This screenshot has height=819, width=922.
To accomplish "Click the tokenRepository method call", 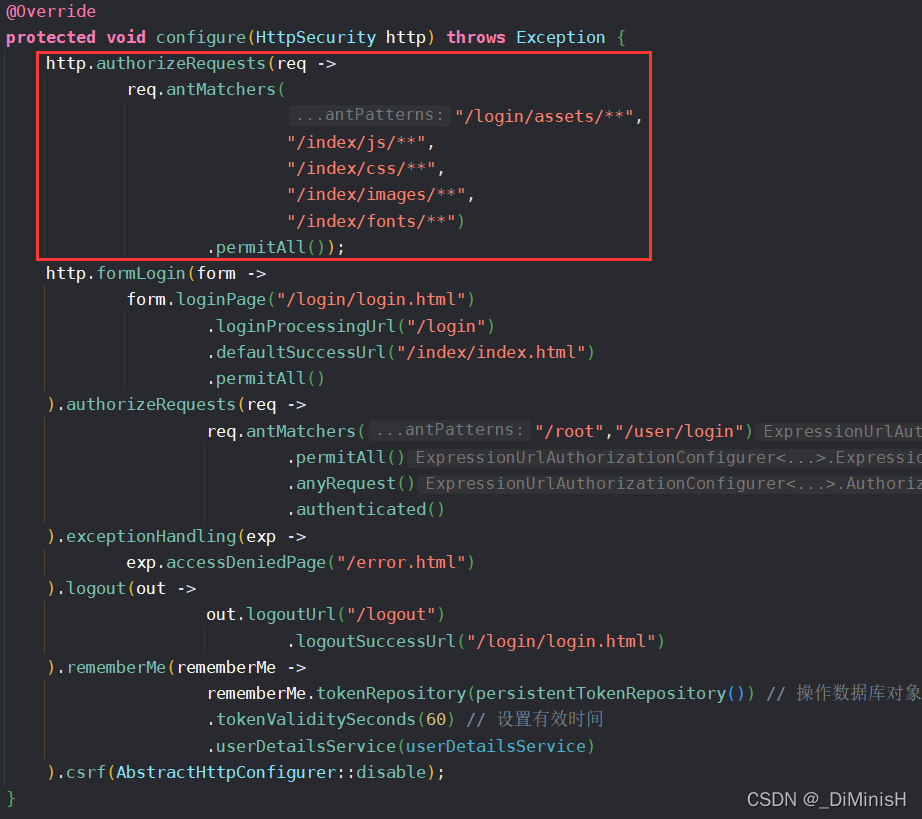I will [390, 694].
